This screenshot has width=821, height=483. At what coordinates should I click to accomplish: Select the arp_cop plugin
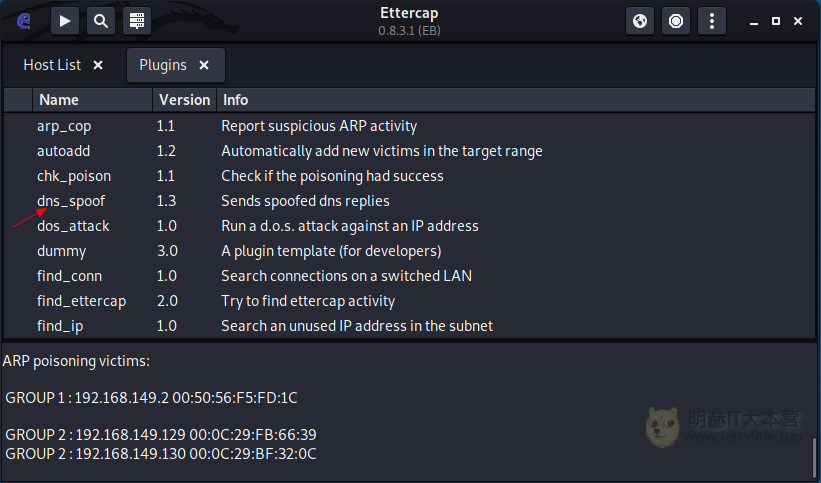click(409, 126)
